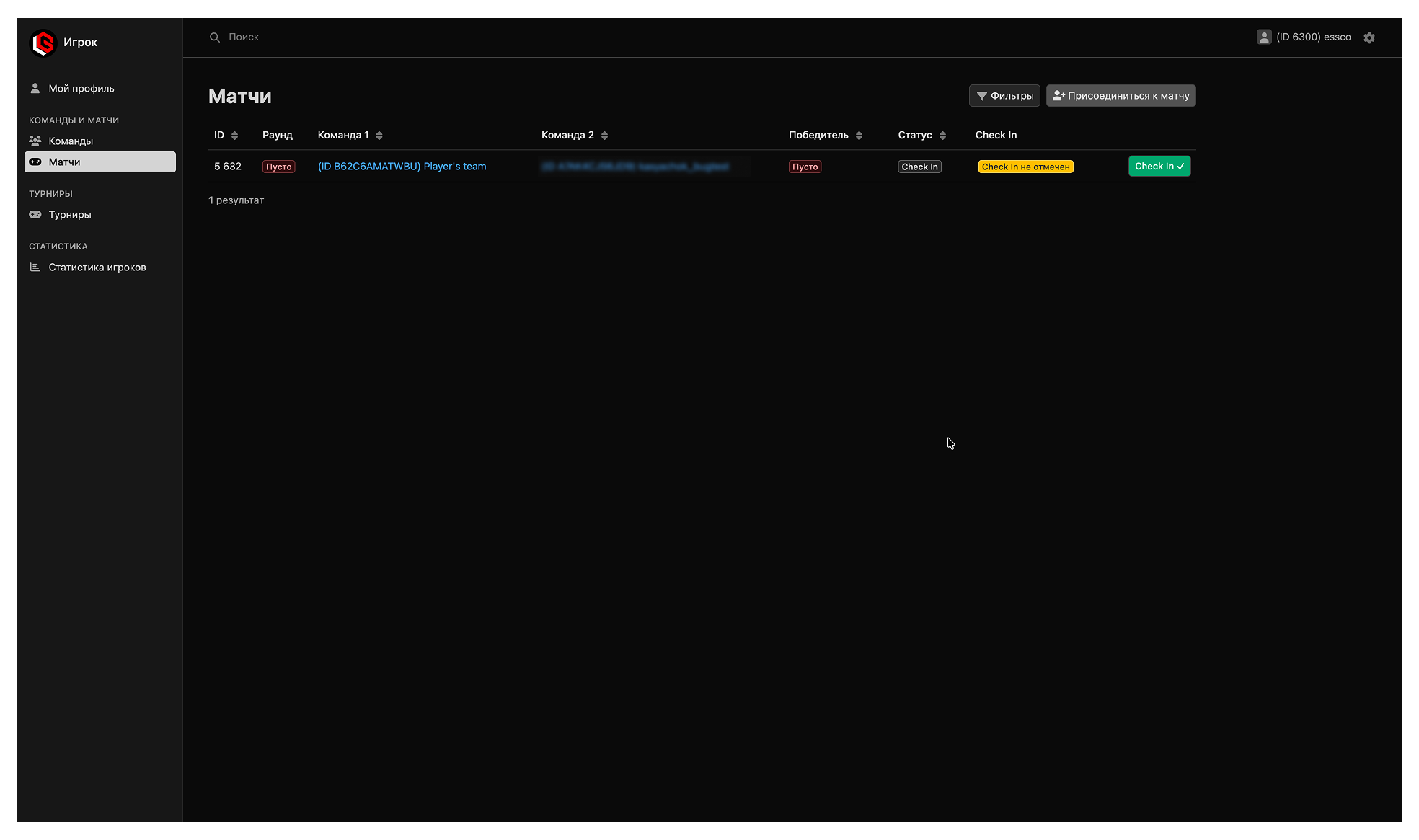
Task: Sort by Команда 2 column
Action: point(604,136)
